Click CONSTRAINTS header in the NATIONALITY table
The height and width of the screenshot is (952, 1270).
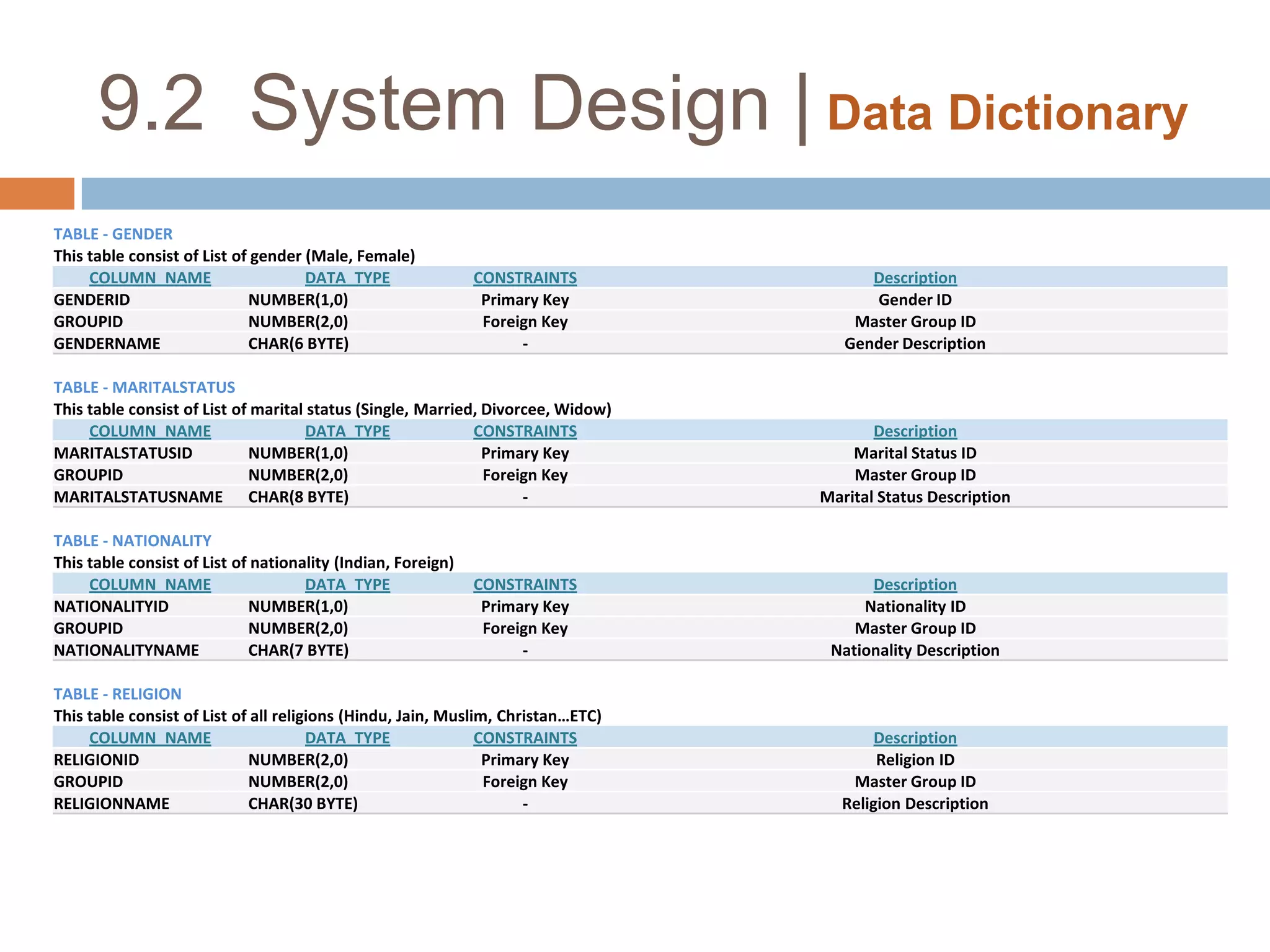click(525, 584)
